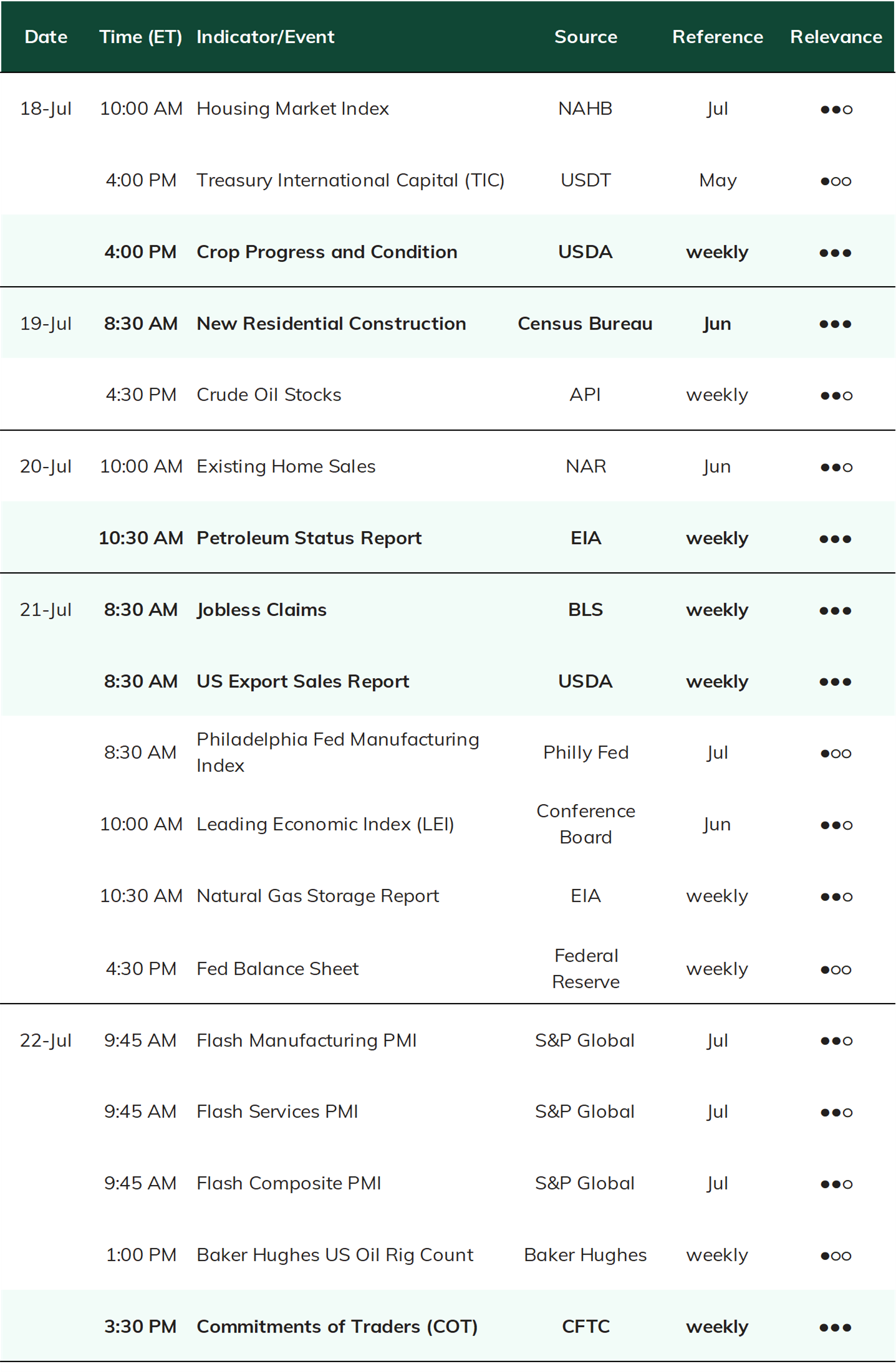The width and height of the screenshot is (896, 1372).
Task: Click the US Export Sales Report entry
Action: (x=303, y=681)
